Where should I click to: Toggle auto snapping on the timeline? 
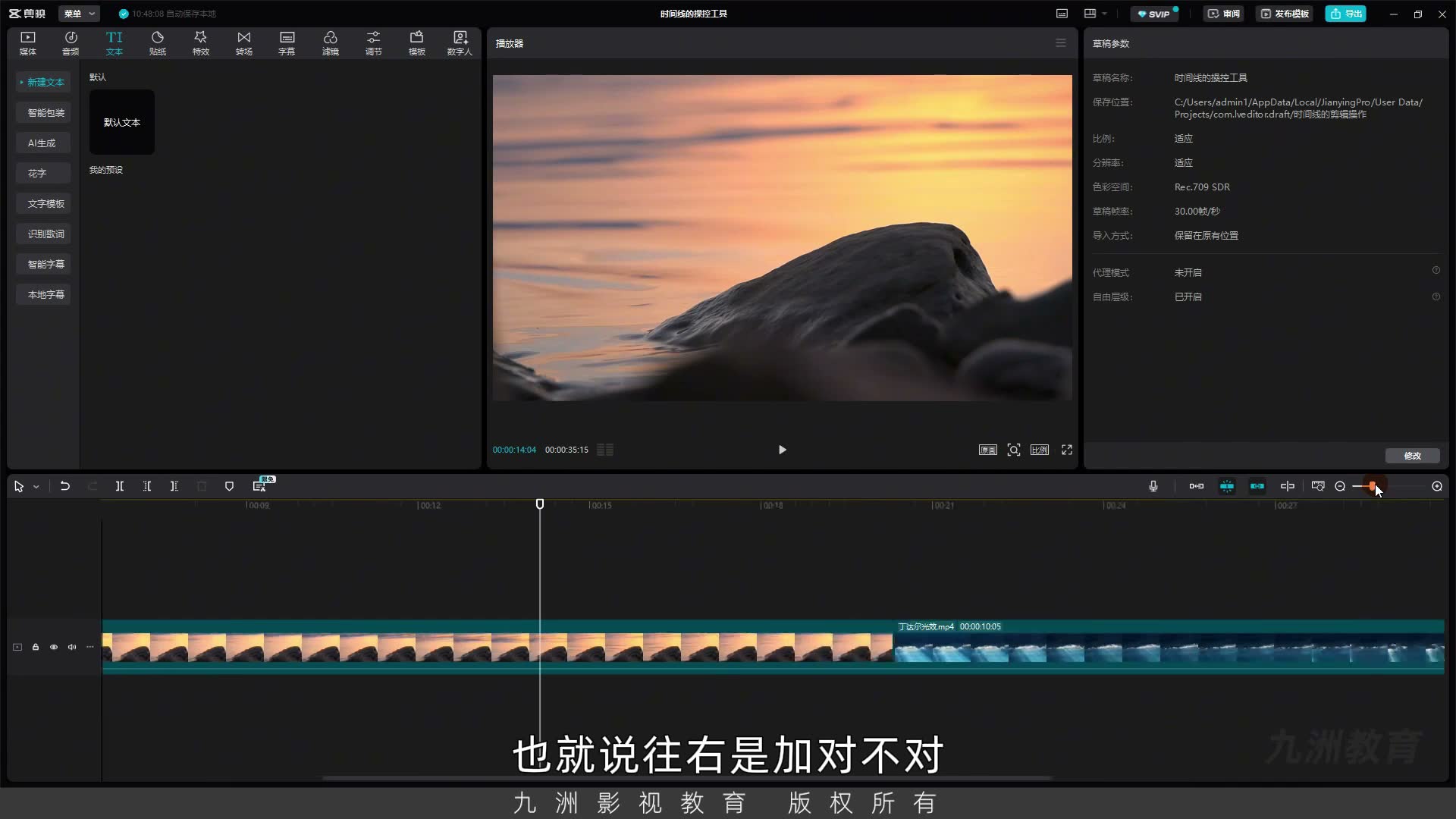pos(1227,486)
